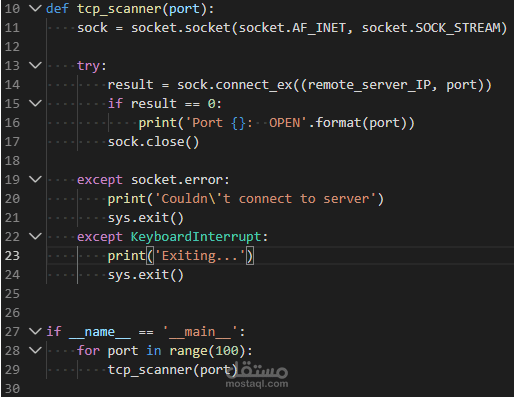Click 'connect_ex' on line 14

(254, 85)
